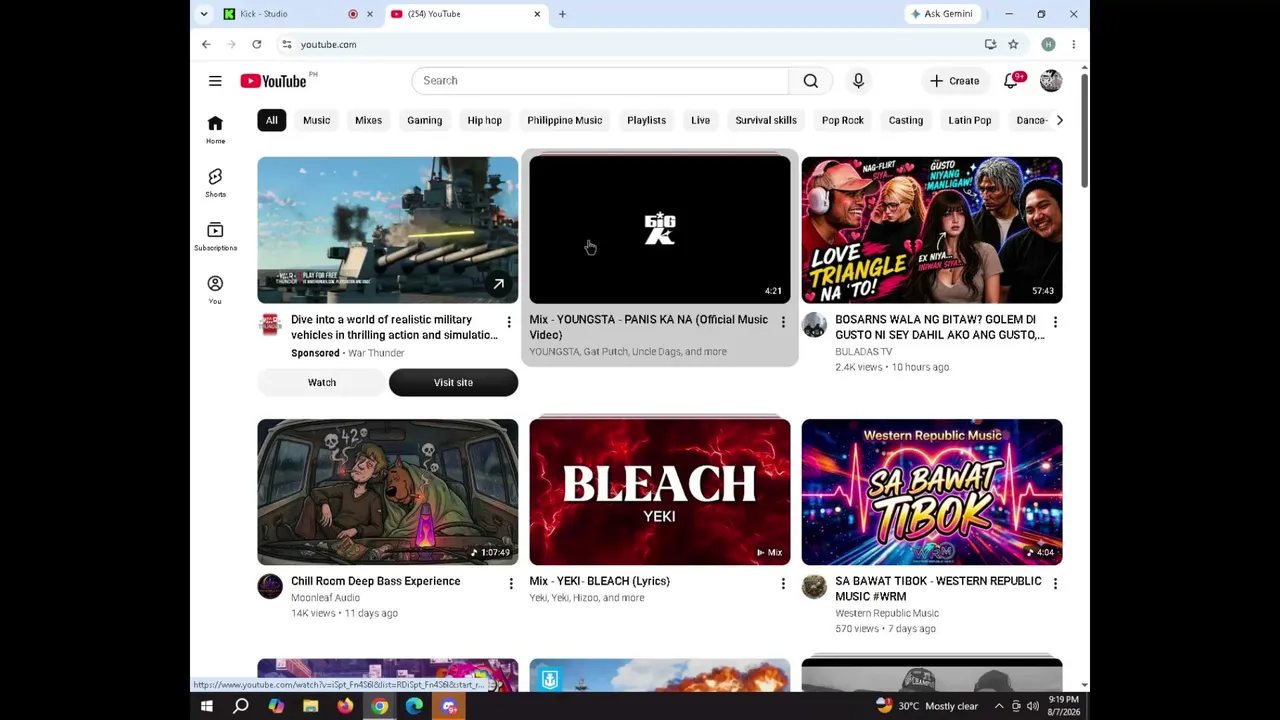
Task: Switch to the Kick - Studio browser tab
Action: coord(297,14)
